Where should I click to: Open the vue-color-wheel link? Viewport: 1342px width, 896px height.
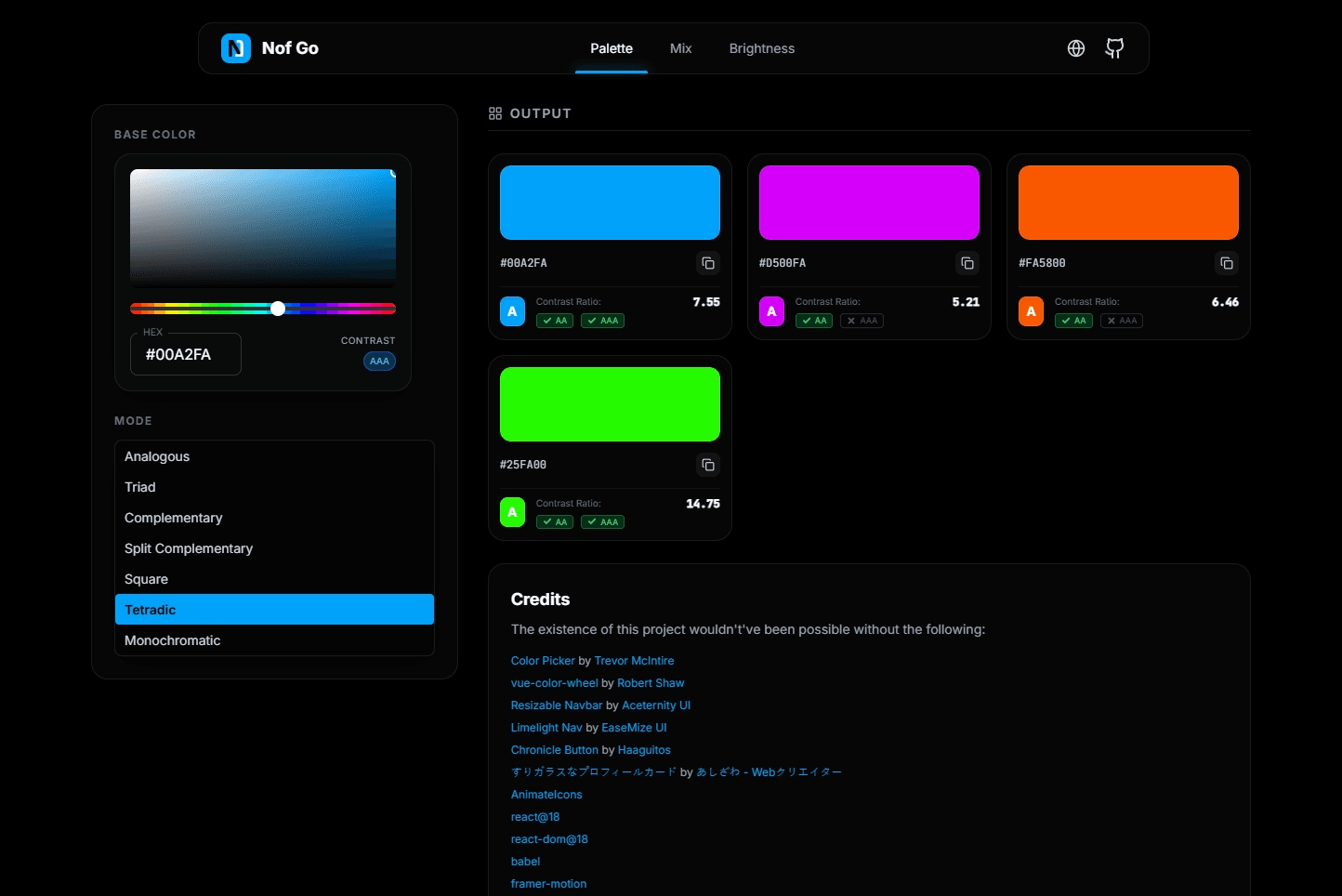tap(554, 683)
